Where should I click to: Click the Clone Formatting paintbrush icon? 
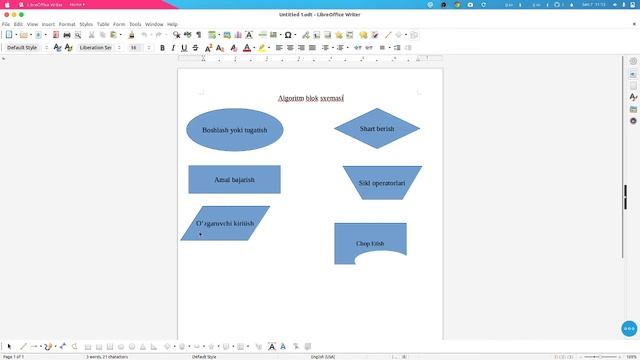pos(131,35)
